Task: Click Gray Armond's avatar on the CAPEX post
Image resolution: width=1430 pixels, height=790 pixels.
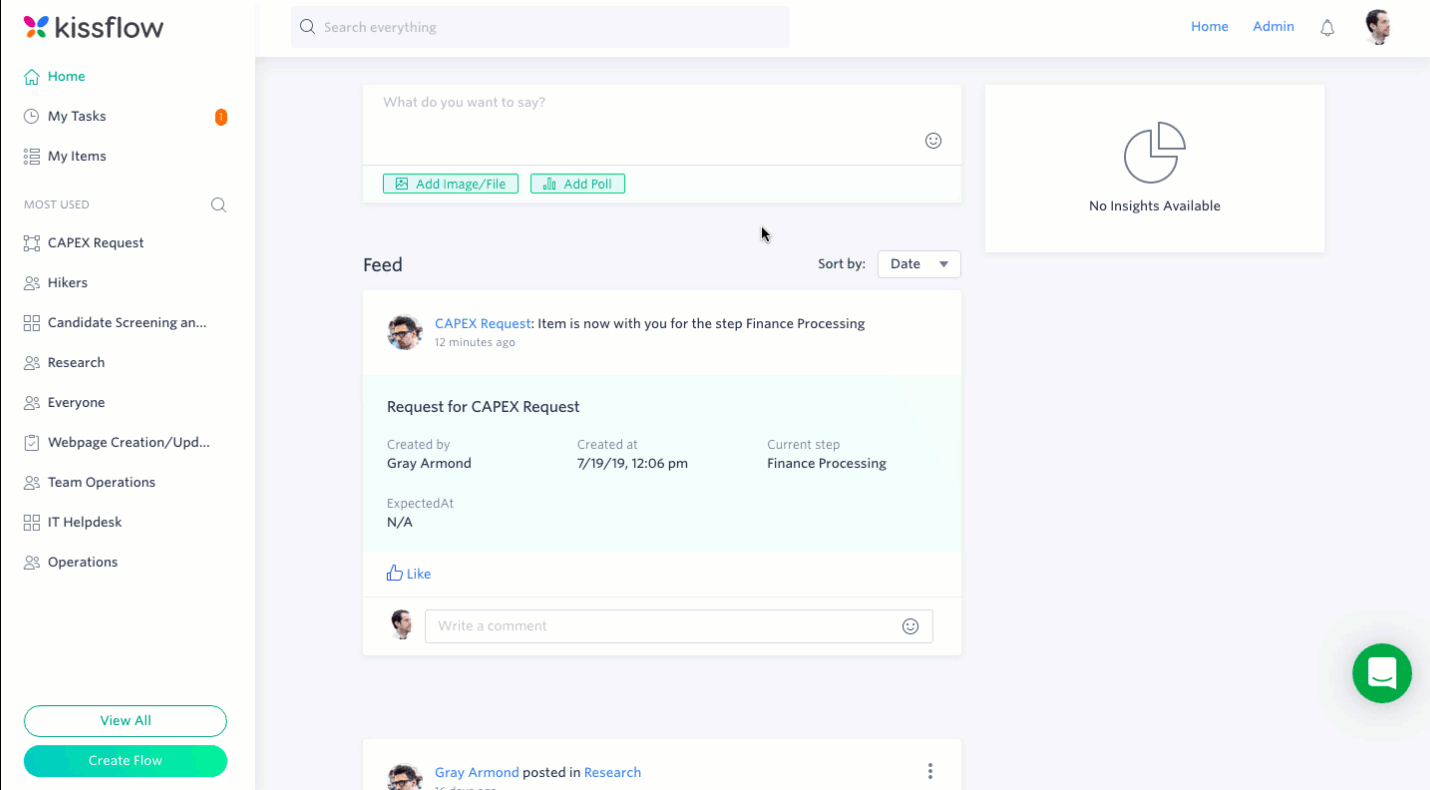Action: coord(404,332)
